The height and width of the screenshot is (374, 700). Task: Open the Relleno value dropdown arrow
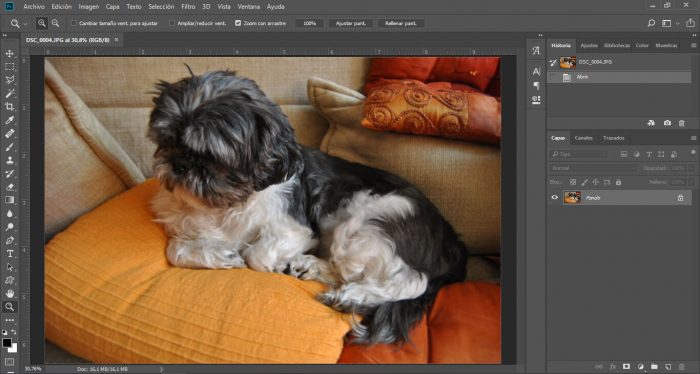[x=692, y=183]
